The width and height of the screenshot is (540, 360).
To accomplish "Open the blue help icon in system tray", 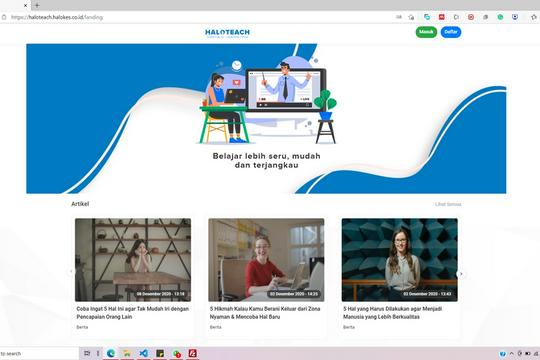I will 502,354.
